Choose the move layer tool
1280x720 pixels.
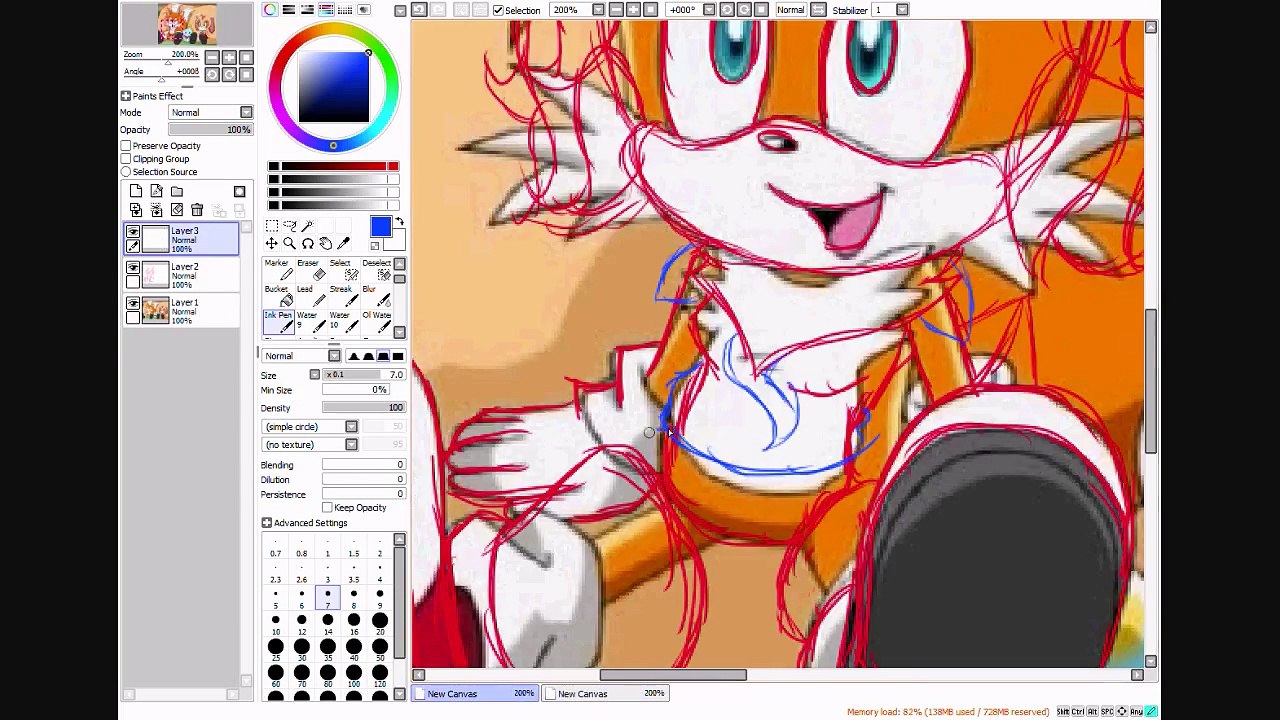click(271, 244)
